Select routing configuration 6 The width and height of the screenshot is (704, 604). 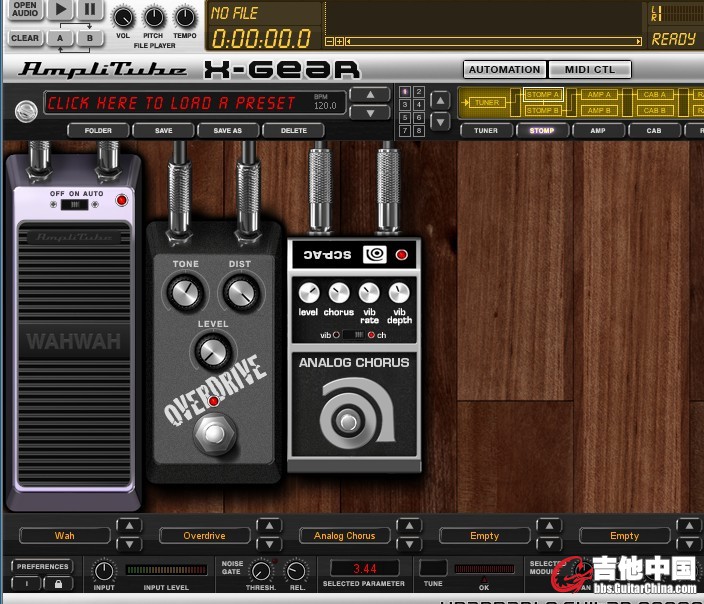[x=418, y=118]
